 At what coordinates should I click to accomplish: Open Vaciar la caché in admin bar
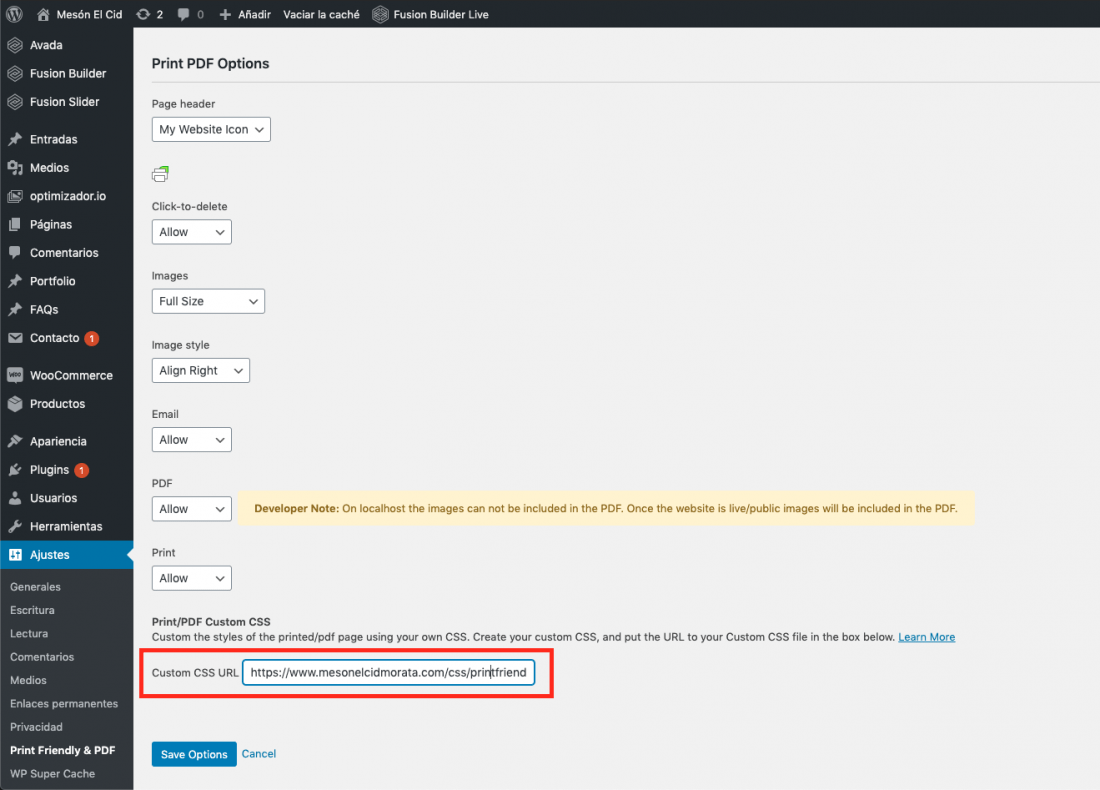(x=321, y=14)
